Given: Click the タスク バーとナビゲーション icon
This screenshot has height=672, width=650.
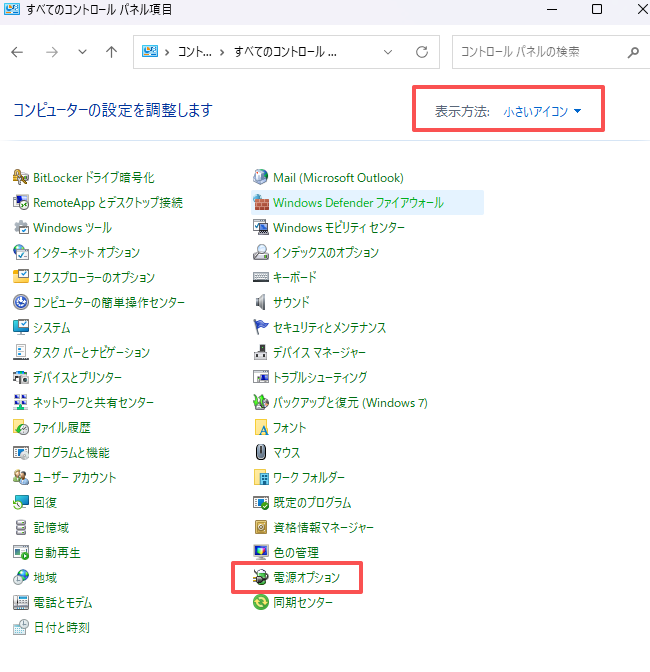Looking at the screenshot, I should click(21, 352).
